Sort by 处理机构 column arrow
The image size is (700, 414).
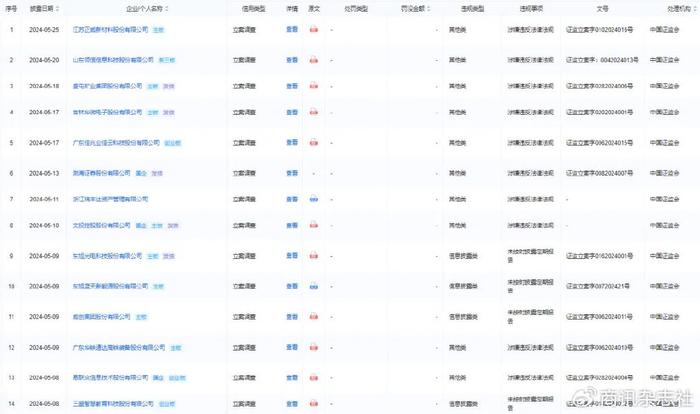tap(694, 8)
